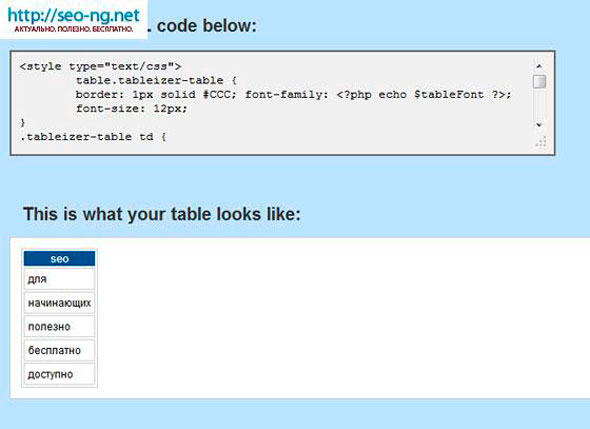The height and width of the screenshot is (429, 590).
Task: Click the code textarea scroll up arrow
Action: (x=539, y=66)
